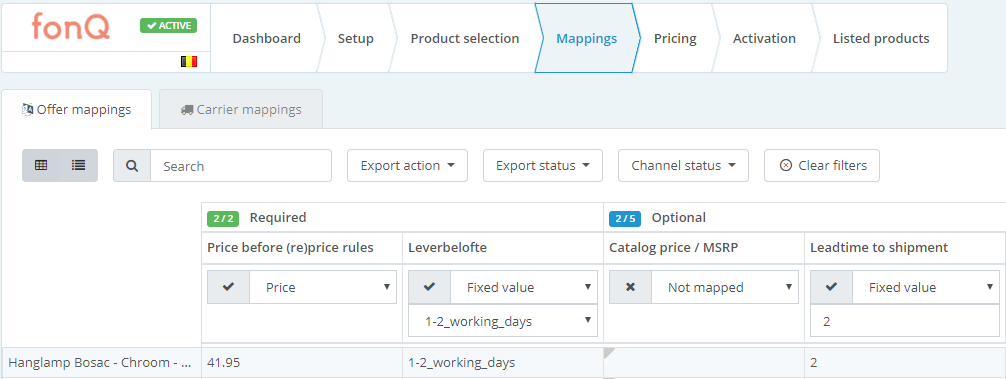Open the Product selection step

pos(465,38)
